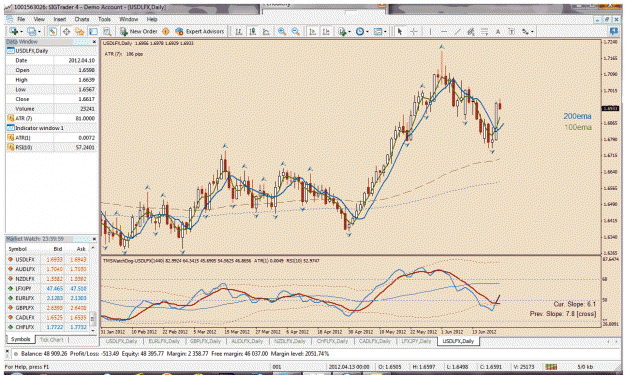Switch chart to line chart style

(266, 31)
